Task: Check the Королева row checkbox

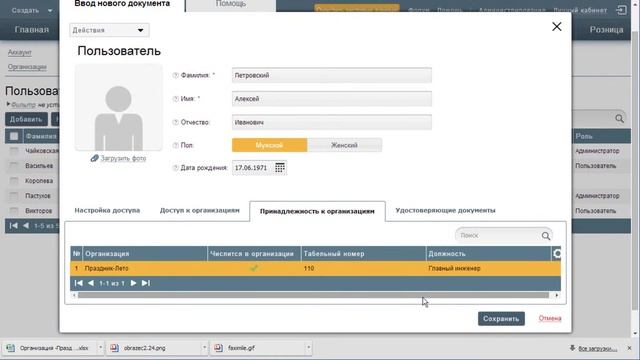Action: [14, 181]
